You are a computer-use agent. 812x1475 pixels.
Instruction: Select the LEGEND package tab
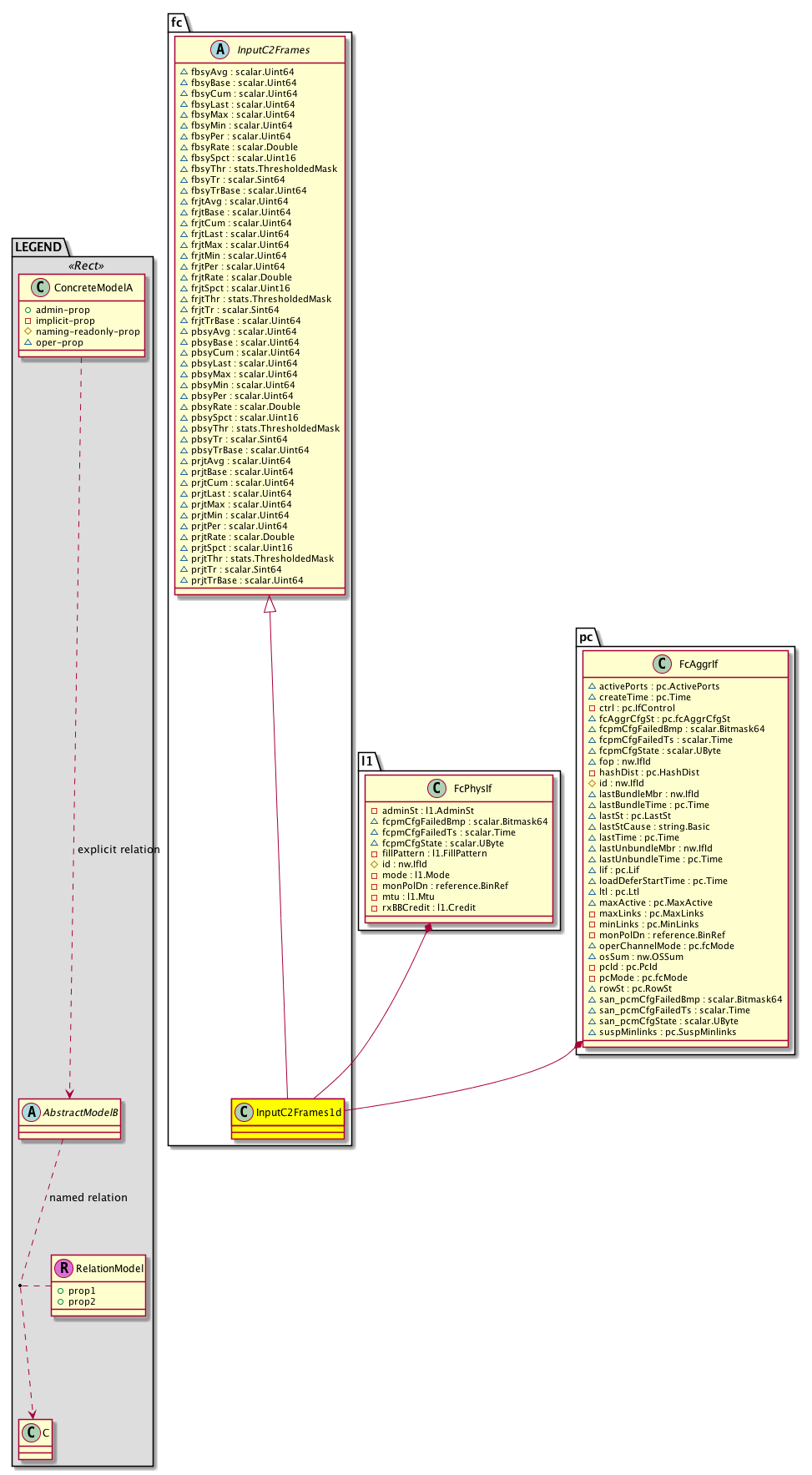point(38,247)
